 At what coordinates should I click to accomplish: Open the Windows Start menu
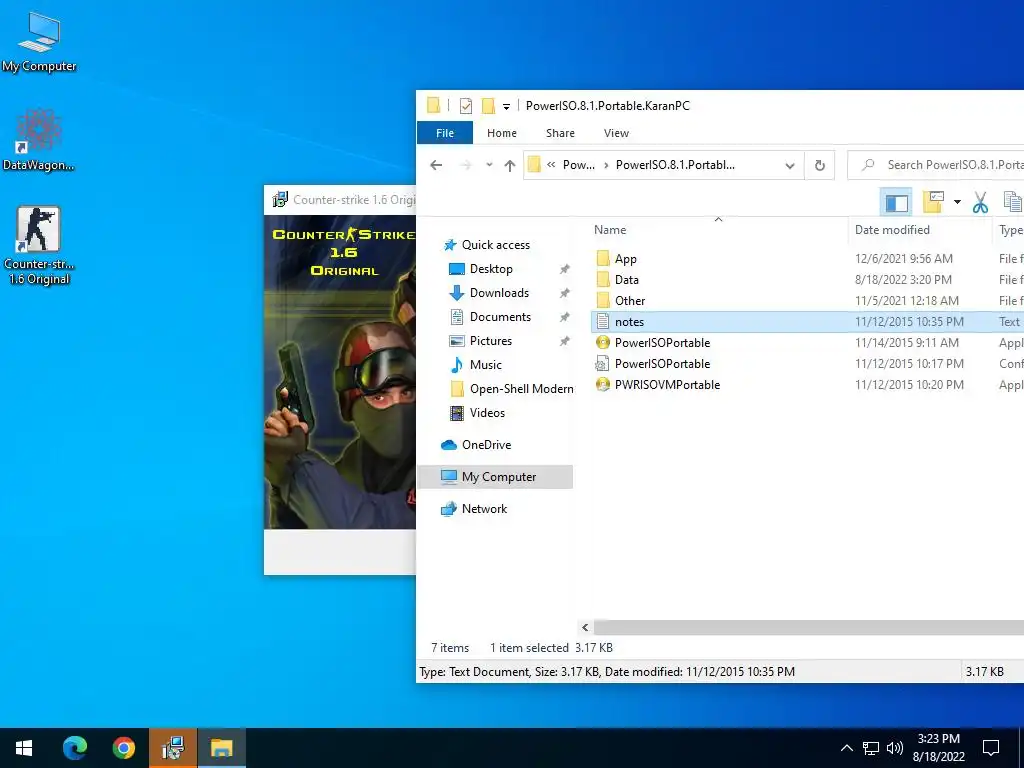click(24, 748)
